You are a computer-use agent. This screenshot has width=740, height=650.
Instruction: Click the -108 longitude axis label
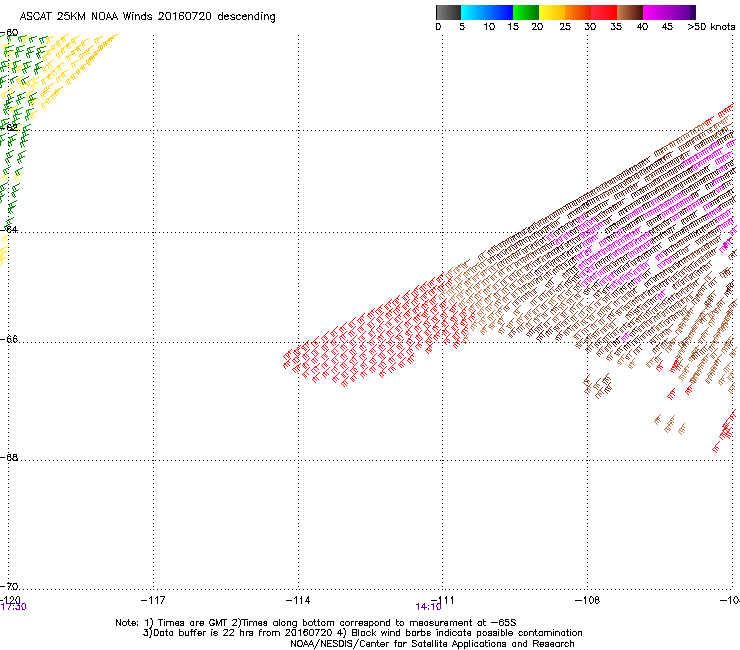[x=588, y=600]
